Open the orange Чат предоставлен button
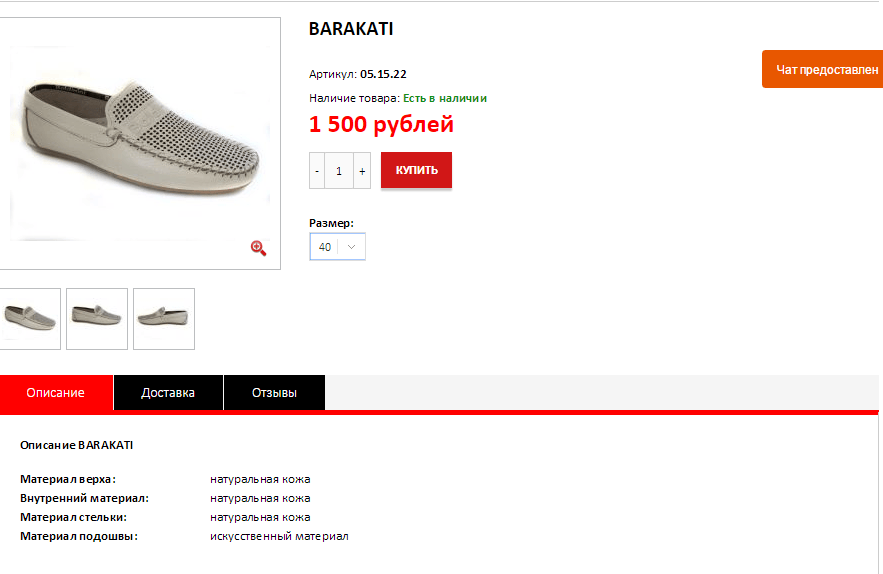883x574 pixels. (822, 69)
